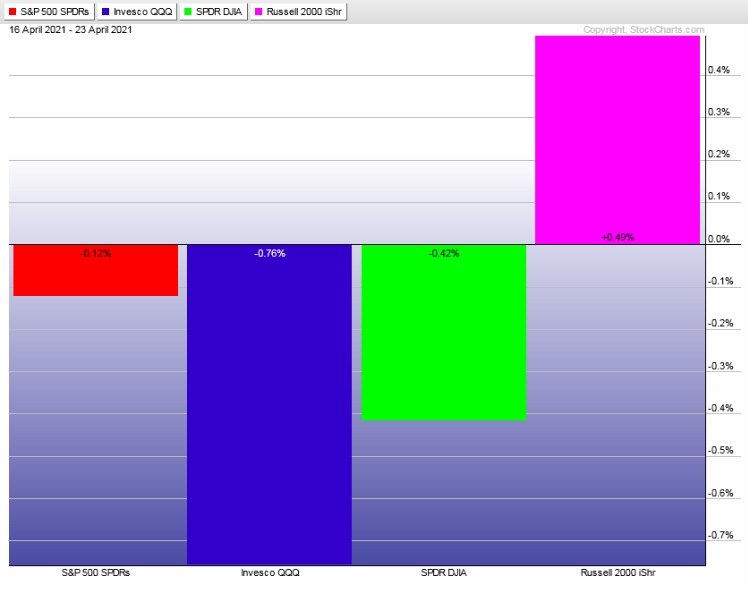
Task: Click the -0.1% y-axis tick label
Action: point(720,281)
